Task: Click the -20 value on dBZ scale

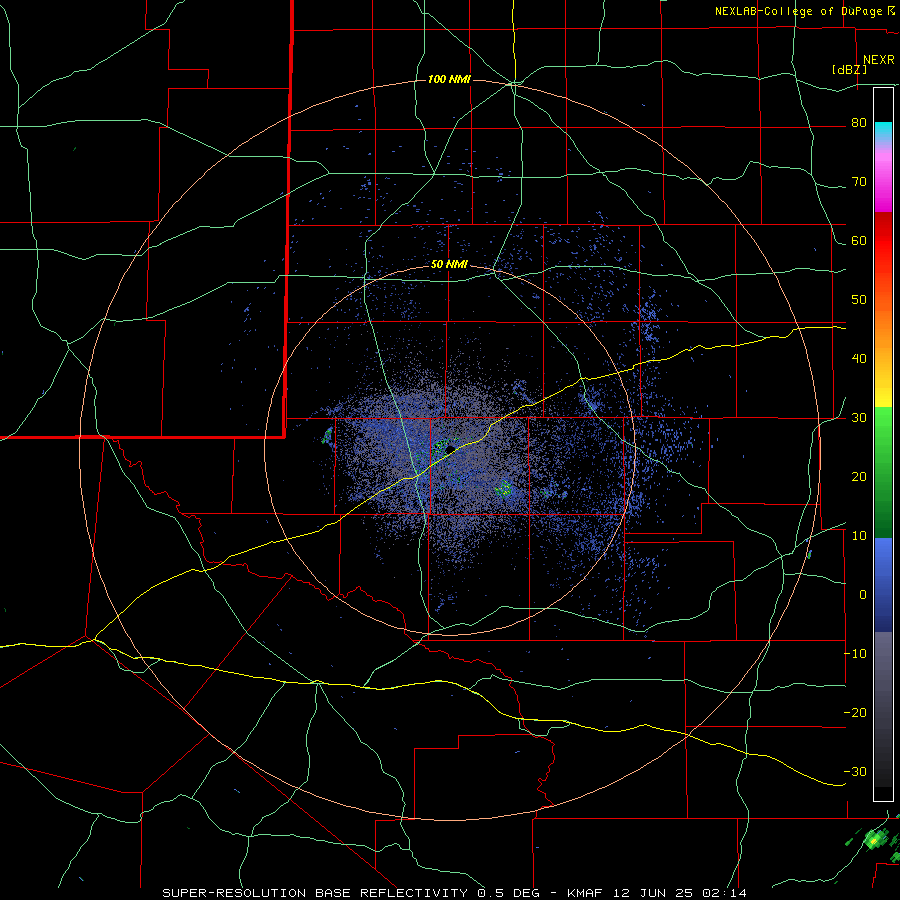Action: click(855, 712)
